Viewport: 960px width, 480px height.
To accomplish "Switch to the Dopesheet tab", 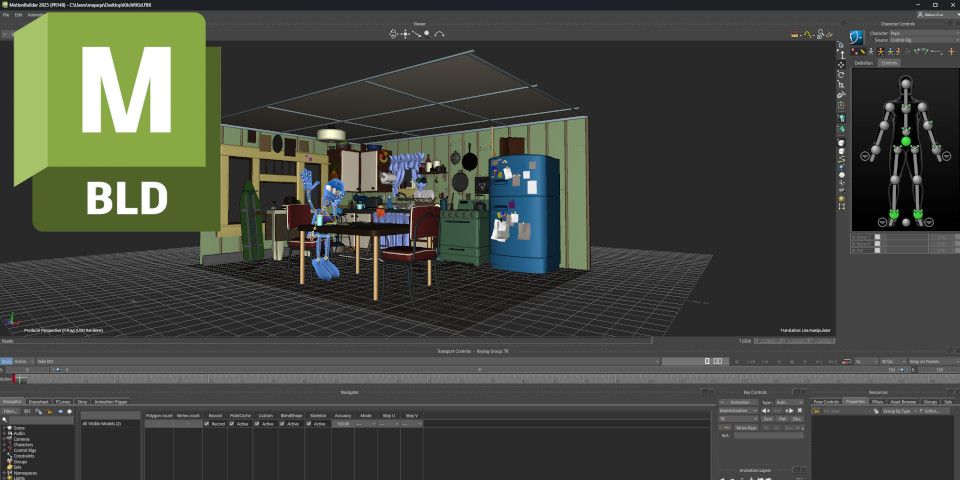I will coord(38,402).
